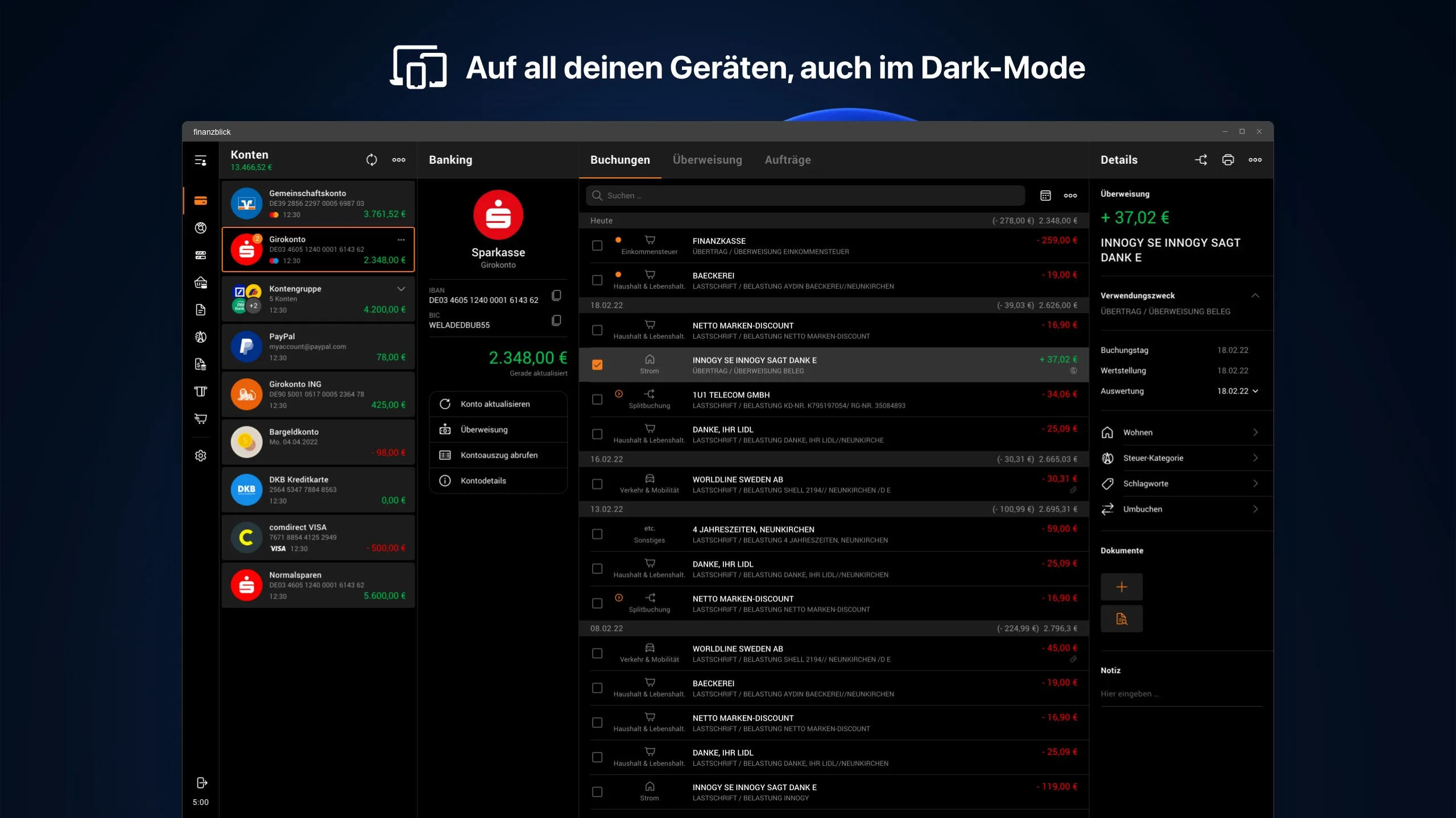Screen dimensions: 1456x818
Task: Add a new document with plus button
Action: point(1122,587)
